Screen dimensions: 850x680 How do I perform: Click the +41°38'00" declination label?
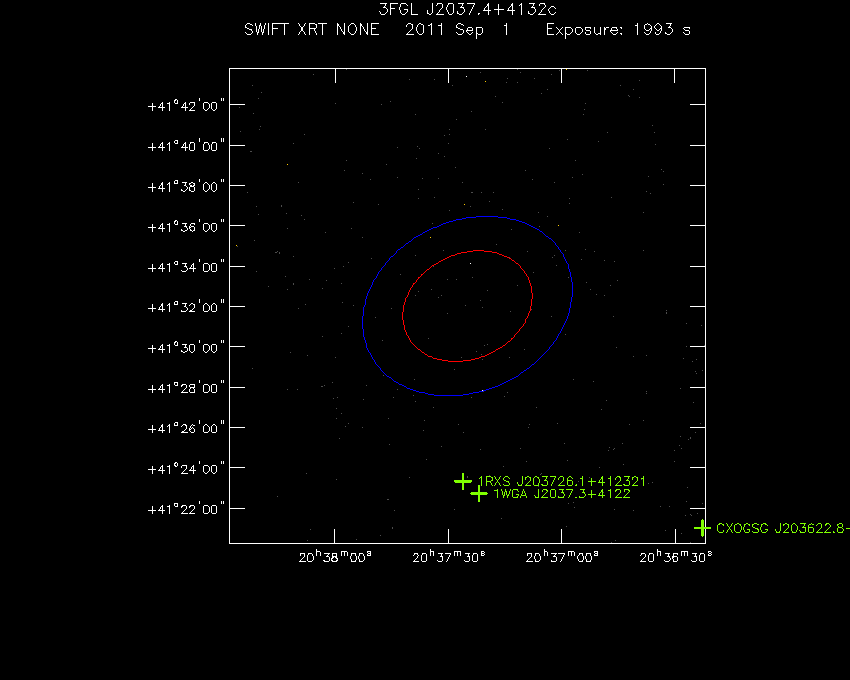[186, 187]
